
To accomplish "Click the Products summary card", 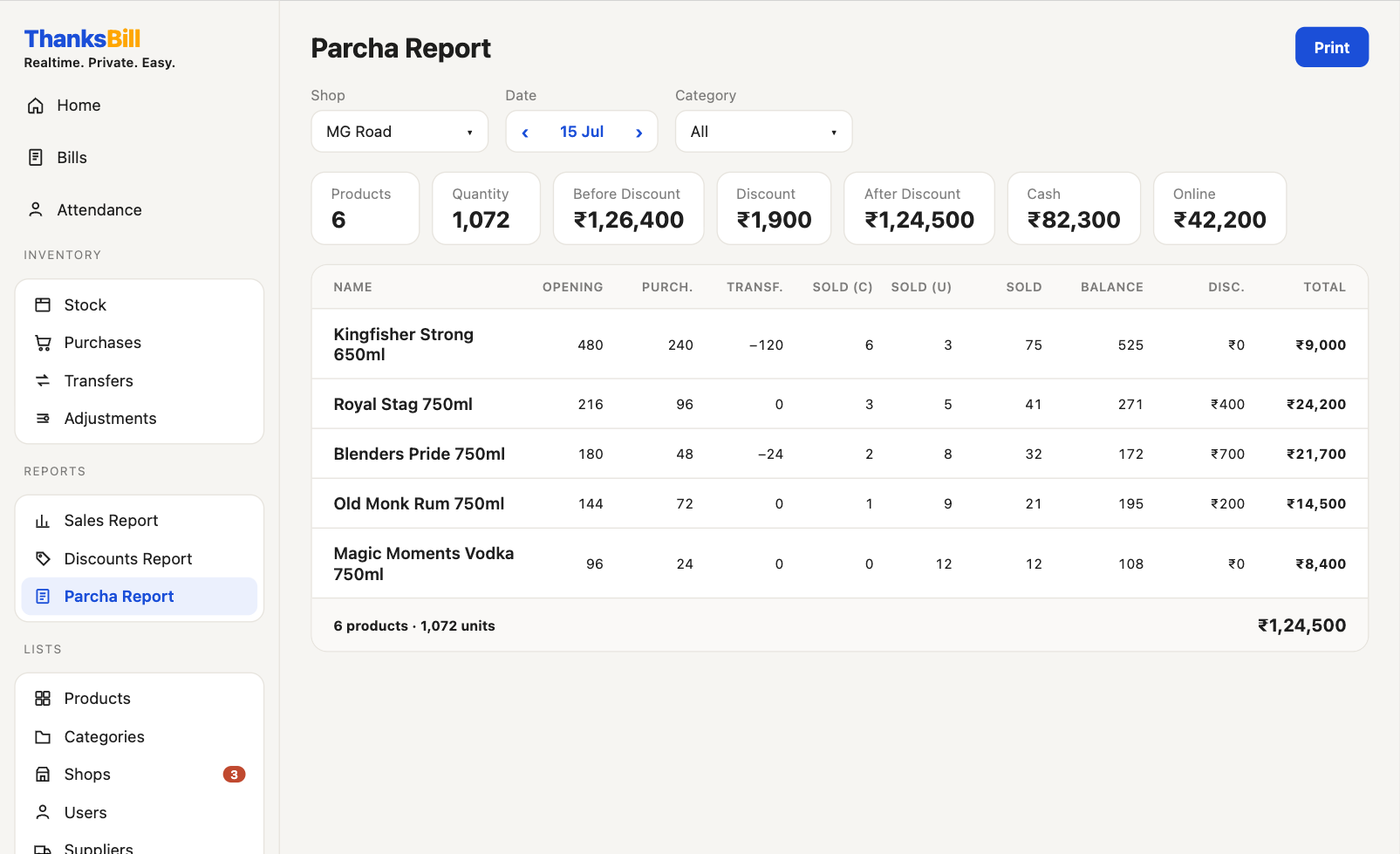I will pyautogui.click(x=365, y=208).
